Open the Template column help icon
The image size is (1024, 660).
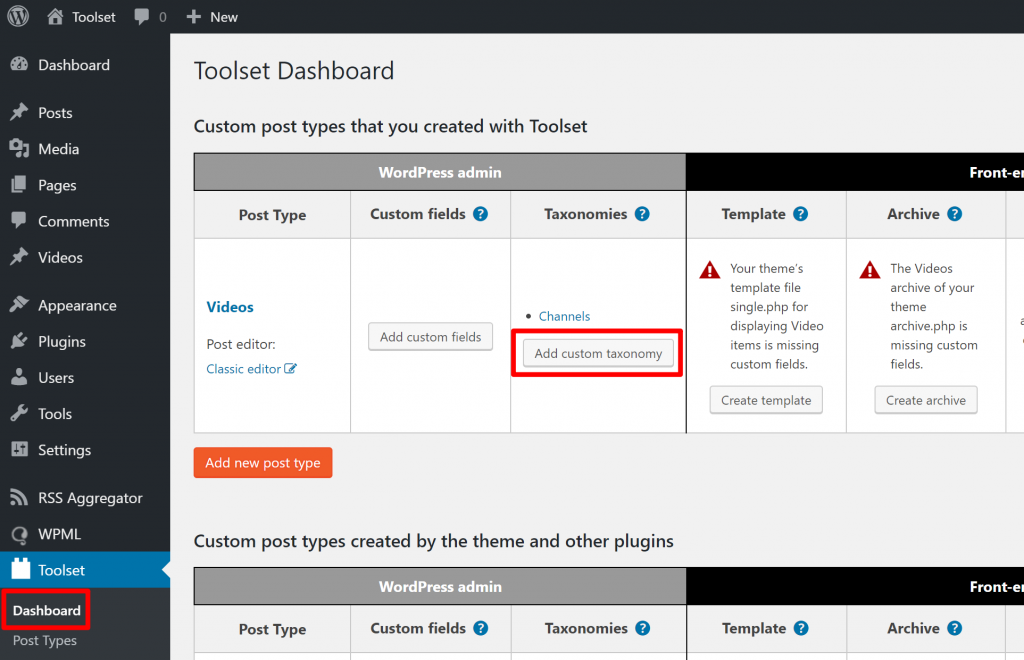[801, 214]
